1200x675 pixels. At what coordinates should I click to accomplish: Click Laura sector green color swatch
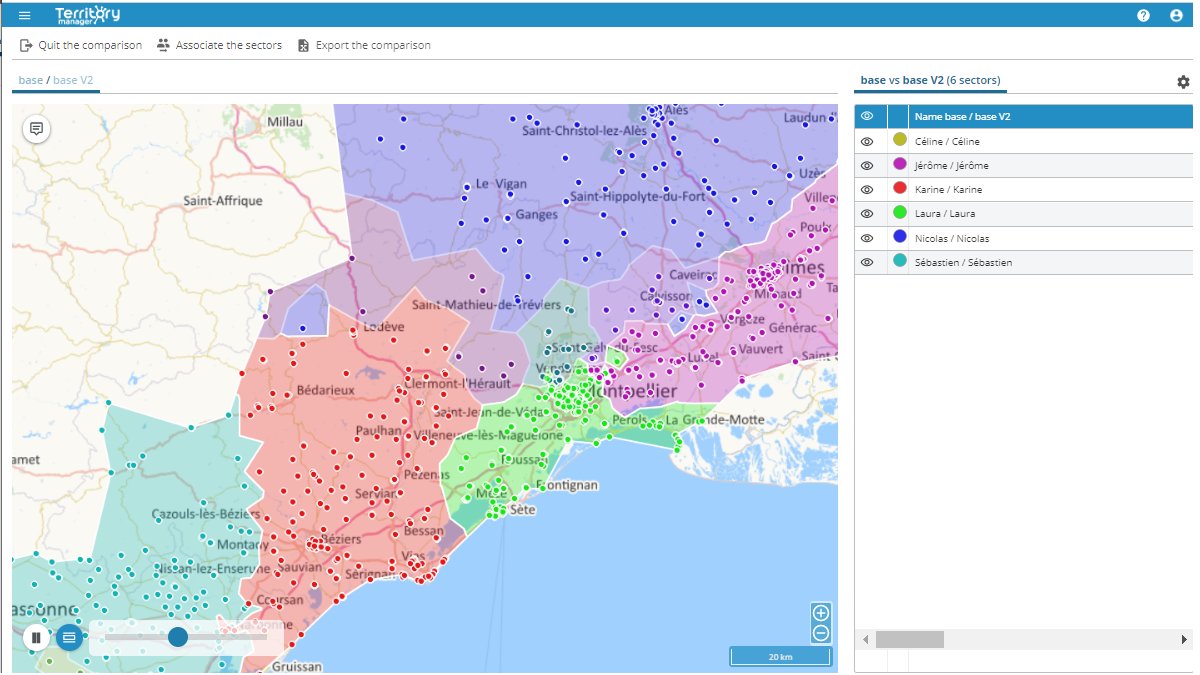click(899, 213)
